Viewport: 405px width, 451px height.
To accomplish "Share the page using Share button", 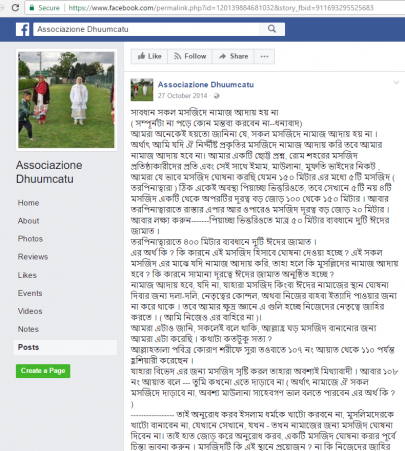I will [233, 56].
